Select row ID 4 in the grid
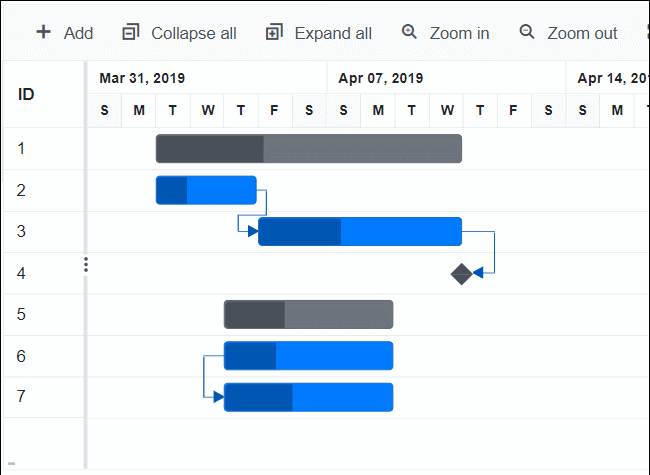650x475 pixels. (x=21, y=273)
